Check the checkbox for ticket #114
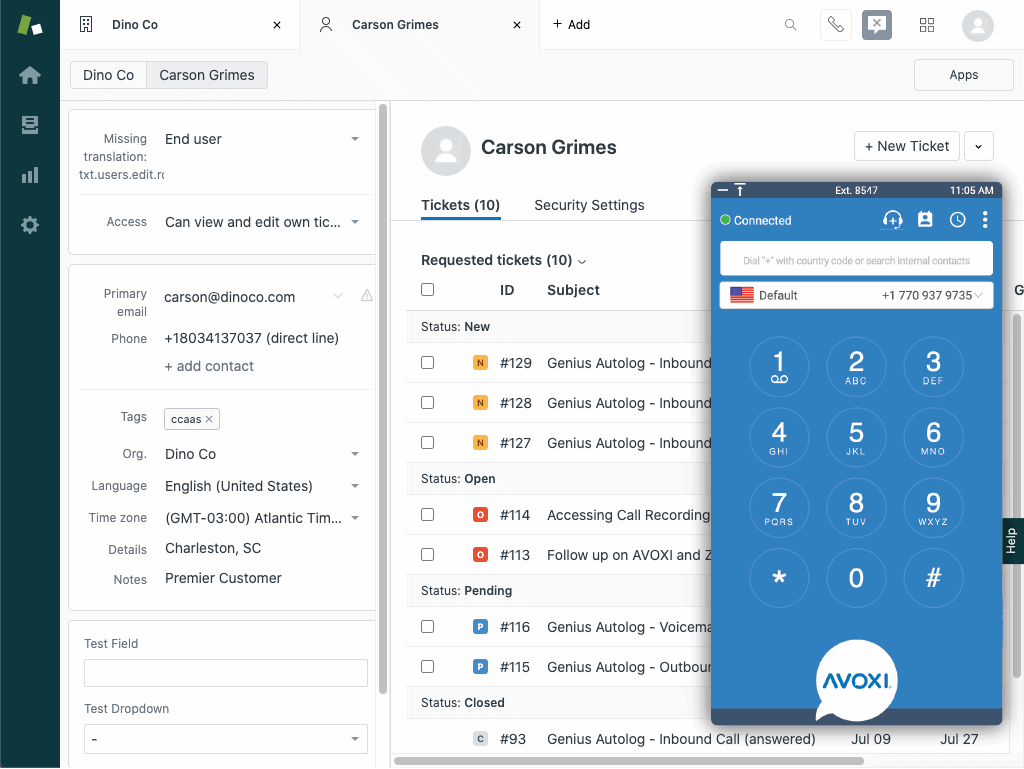The image size is (1024, 769). click(x=428, y=514)
